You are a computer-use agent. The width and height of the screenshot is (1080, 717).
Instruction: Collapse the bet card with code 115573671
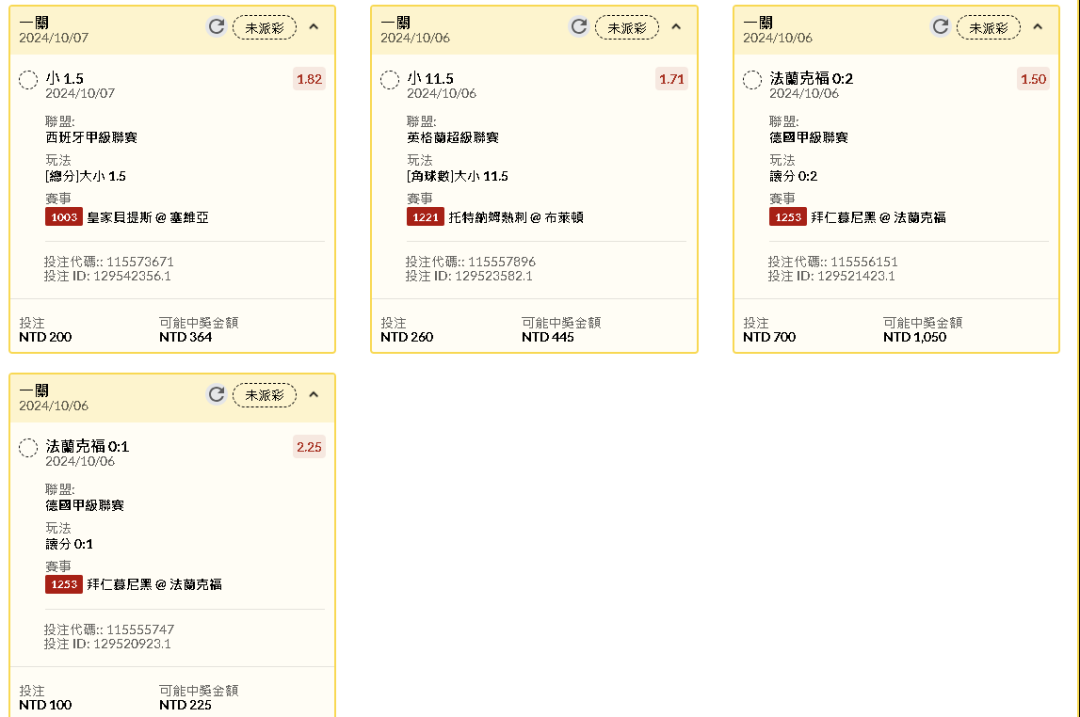pos(313,27)
